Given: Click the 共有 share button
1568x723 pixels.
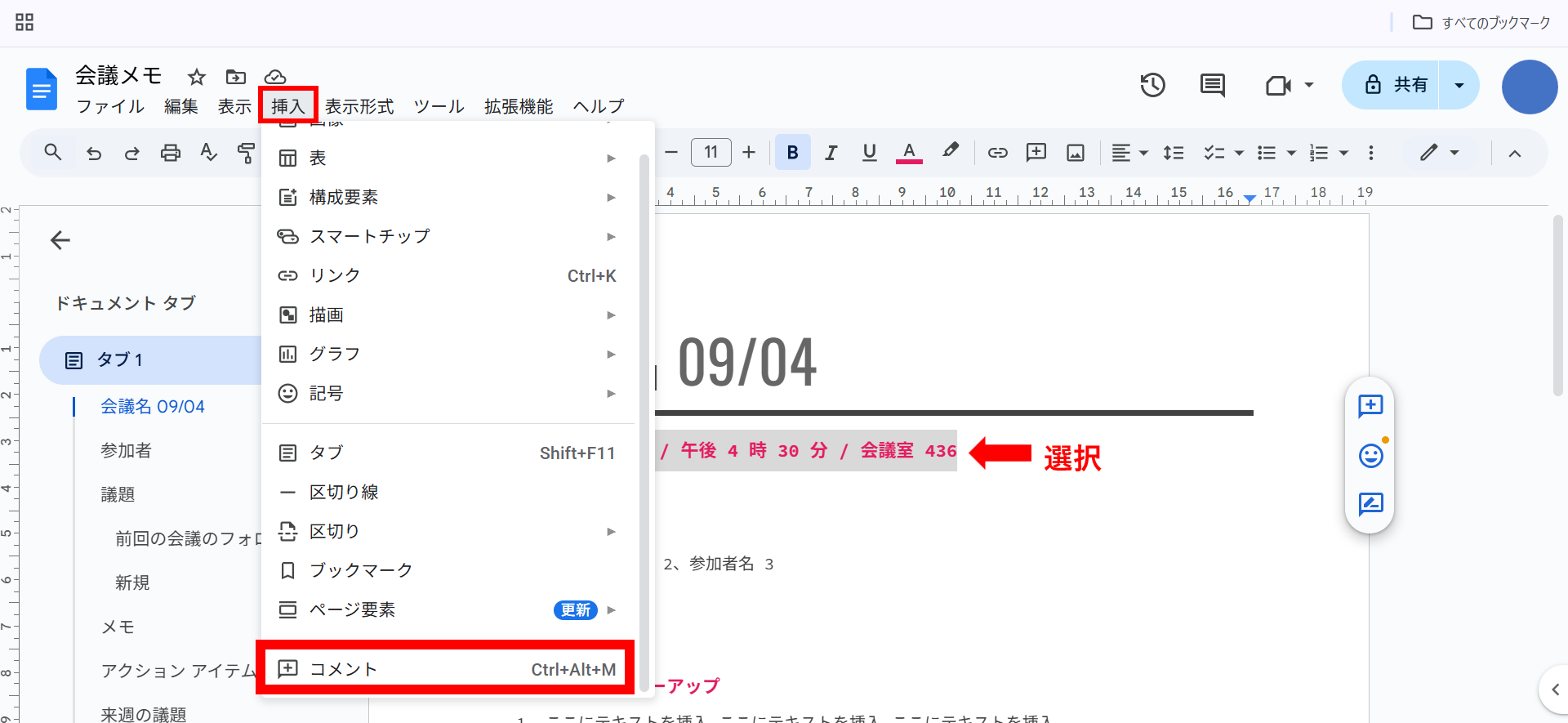Looking at the screenshot, I should [1392, 85].
